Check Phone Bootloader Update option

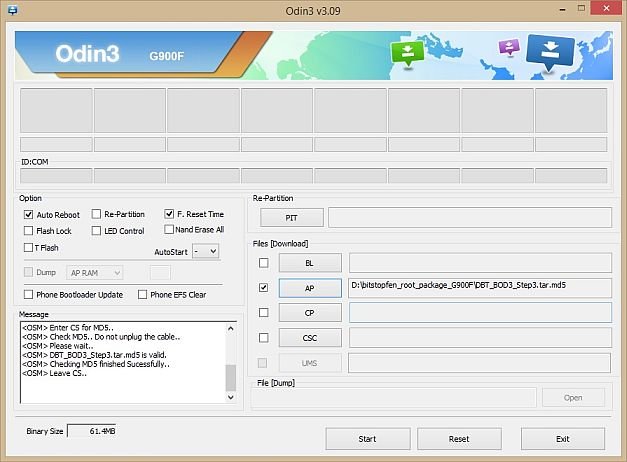[x=28, y=294]
